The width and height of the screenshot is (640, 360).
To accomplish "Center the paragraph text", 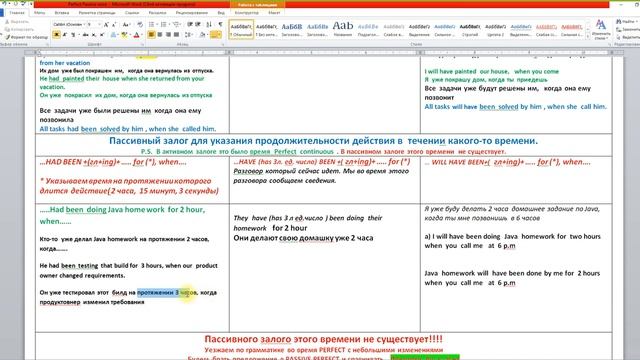I will coord(160,35).
